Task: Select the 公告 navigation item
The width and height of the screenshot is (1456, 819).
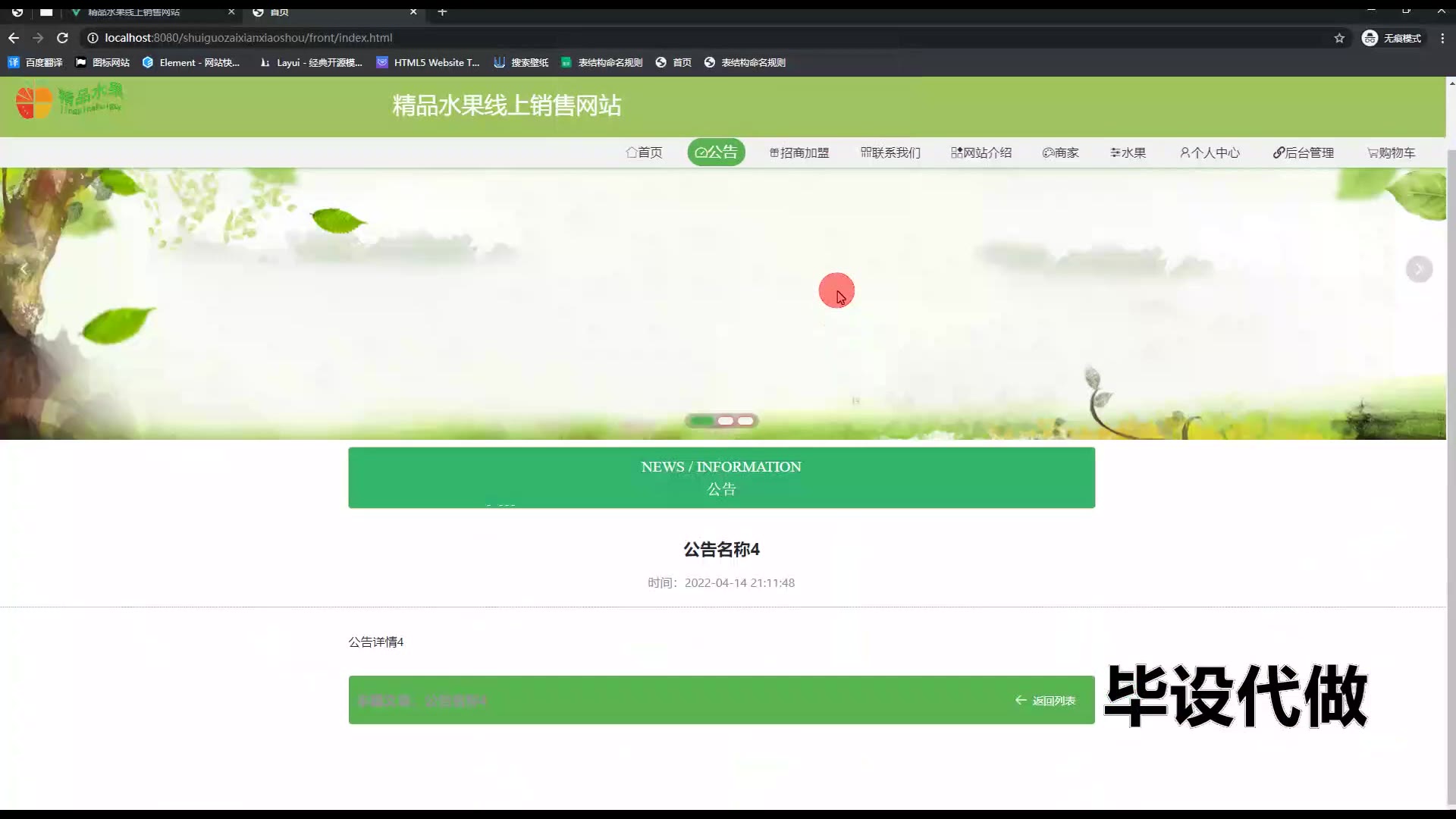Action: tap(716, 152)
